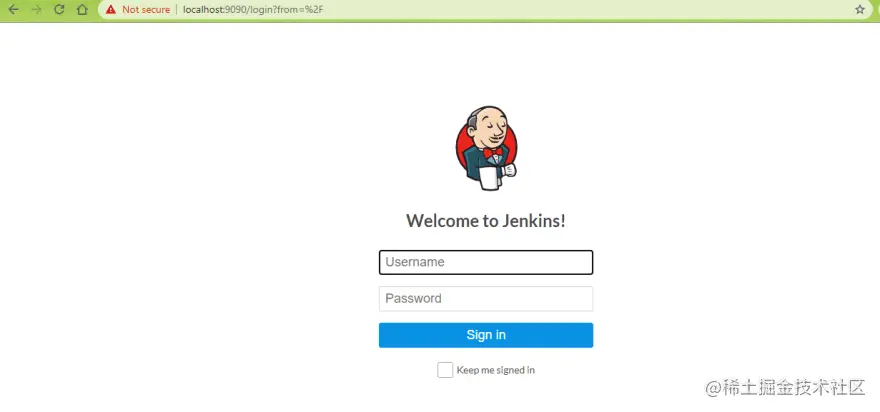The image size is (880, 412).
Task: Click the Sign in button
Action: point(486,335)
